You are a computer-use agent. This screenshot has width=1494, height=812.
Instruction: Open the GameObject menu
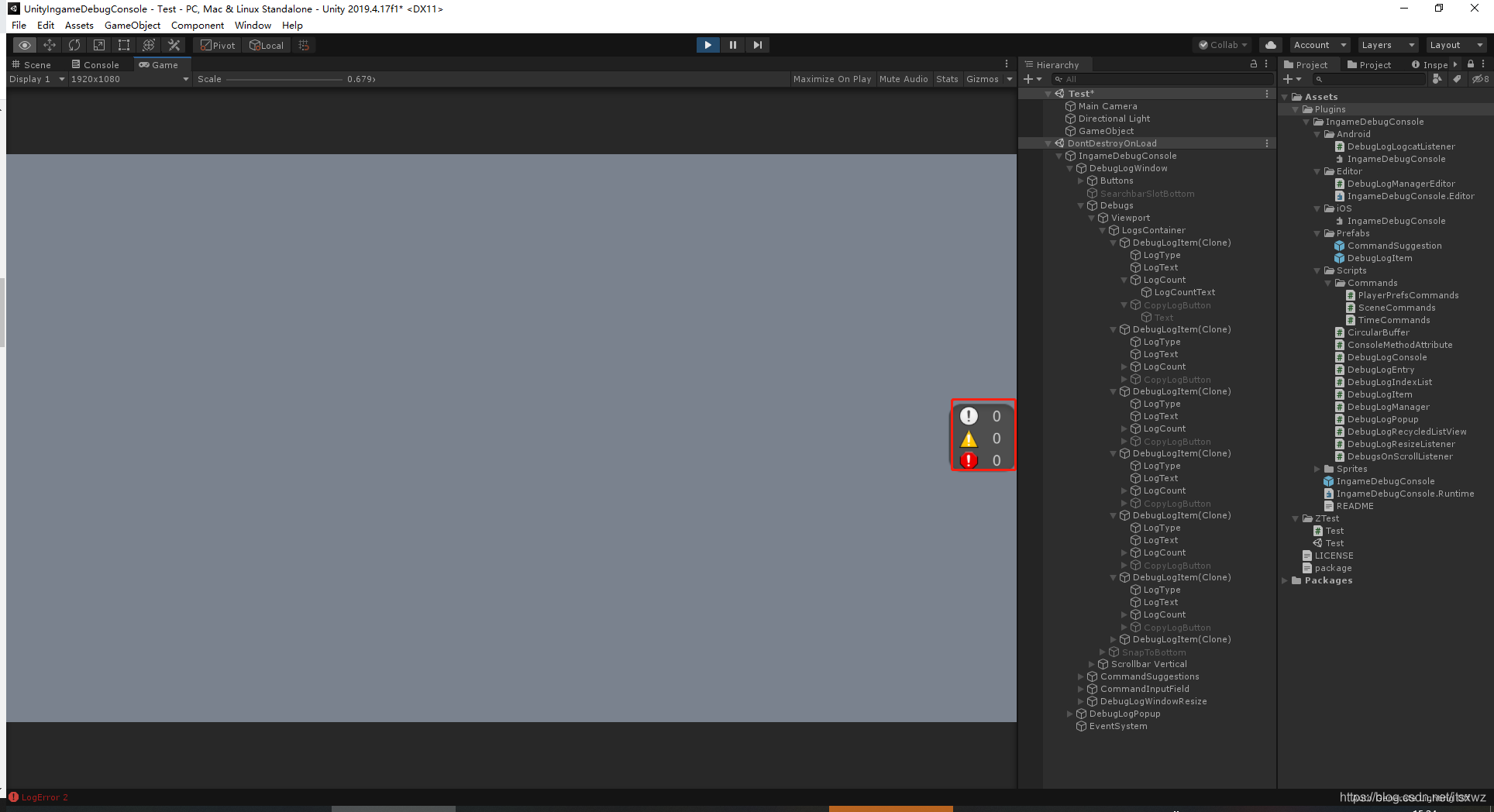[x=133, y=26]
